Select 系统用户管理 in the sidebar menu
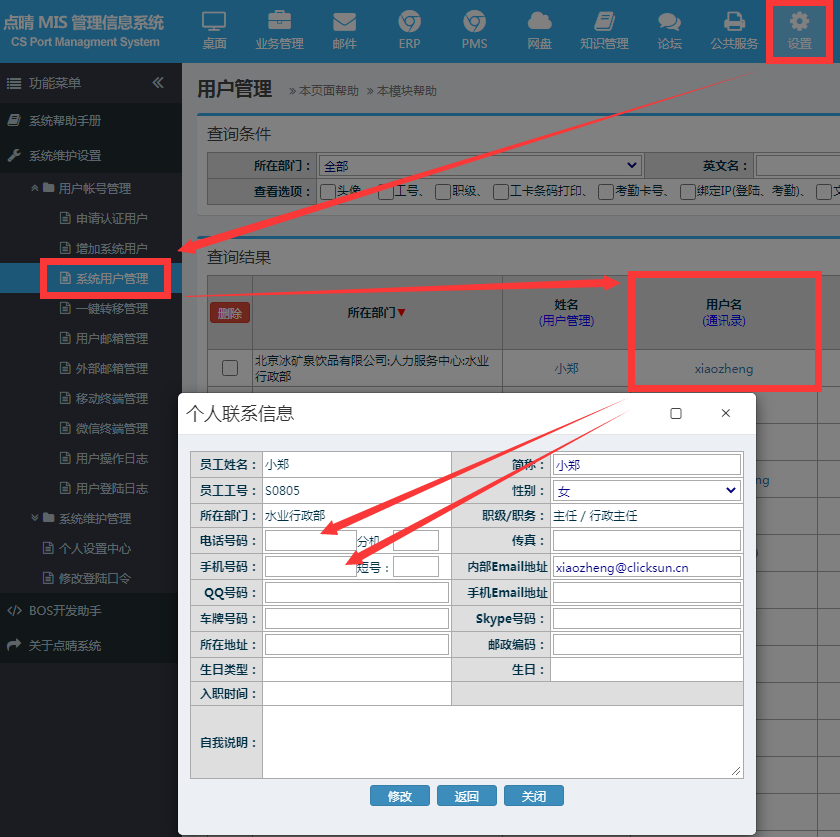 click(111, 278)
